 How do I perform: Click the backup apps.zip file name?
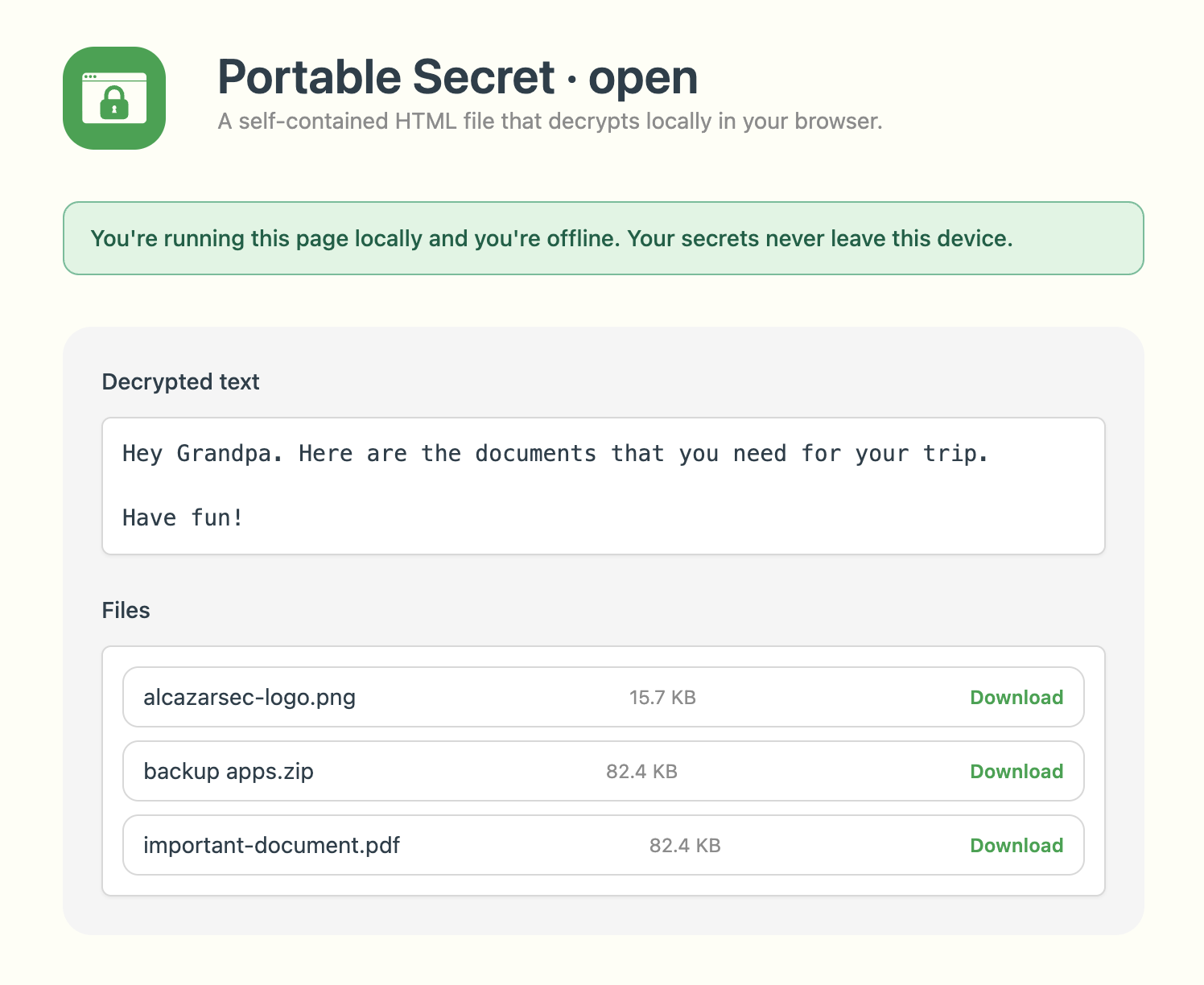229,771
